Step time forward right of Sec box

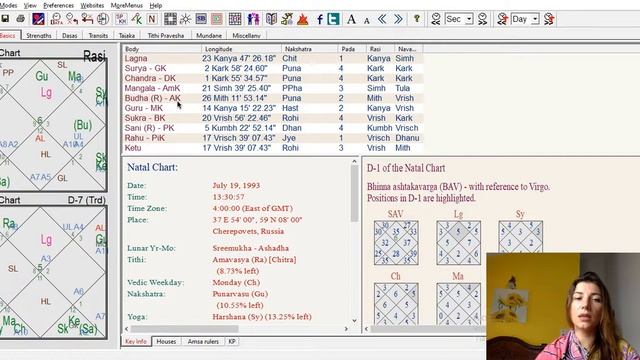click(x=482, y=19)
